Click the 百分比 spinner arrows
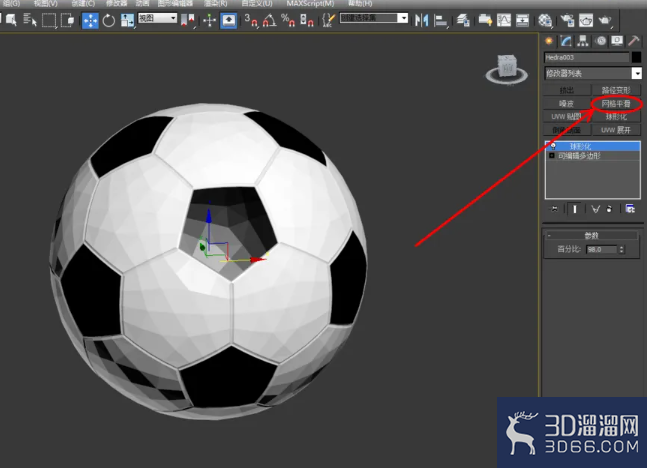 pos(621,249)
